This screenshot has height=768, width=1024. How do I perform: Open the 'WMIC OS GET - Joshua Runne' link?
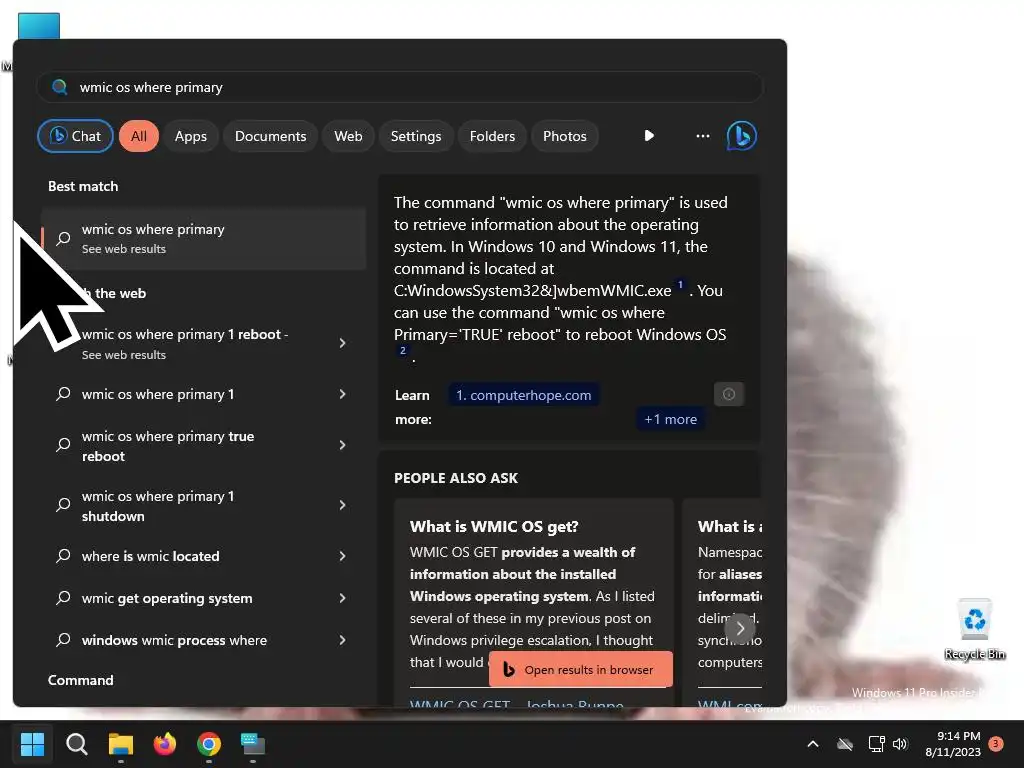click(517, 703)
